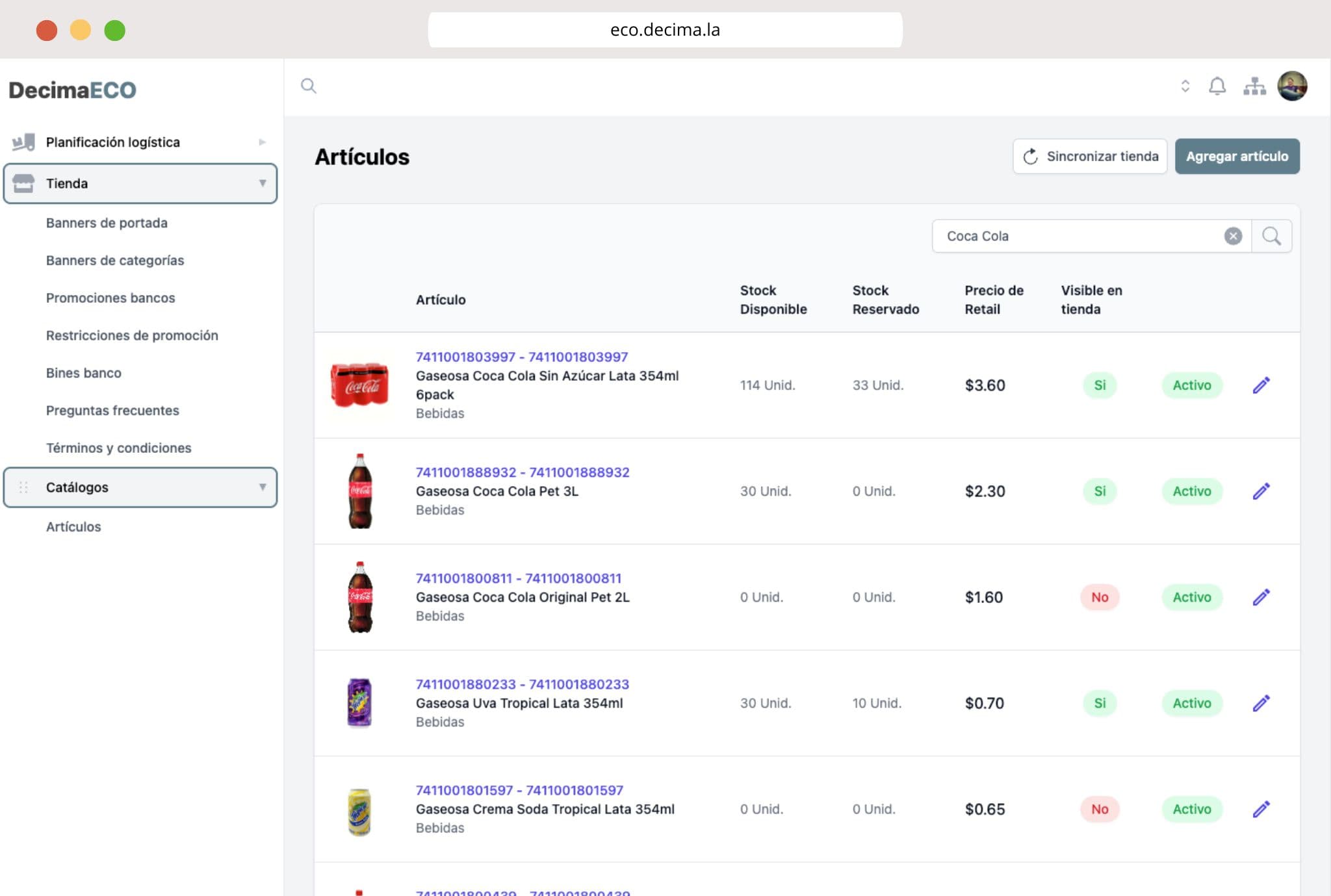Click the Sincronizar tienda button
This screenshot has height=896, width=1331.
coord(1090,157)
